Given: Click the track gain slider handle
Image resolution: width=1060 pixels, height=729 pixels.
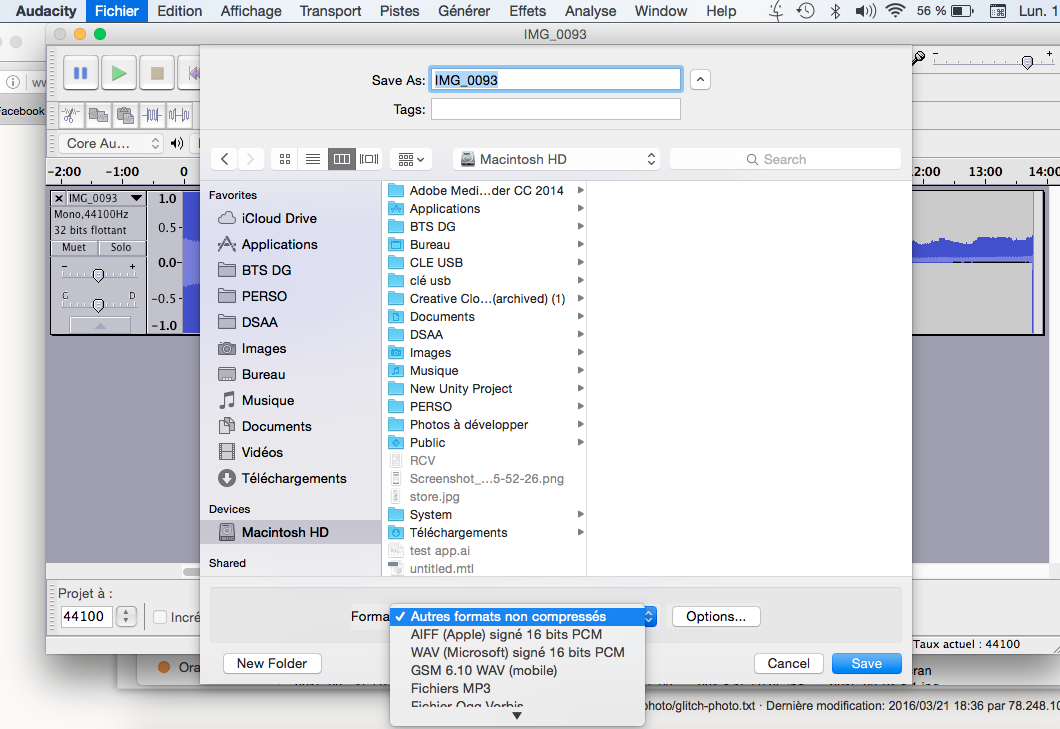Looking at the screenshot, I should point(98,274).
